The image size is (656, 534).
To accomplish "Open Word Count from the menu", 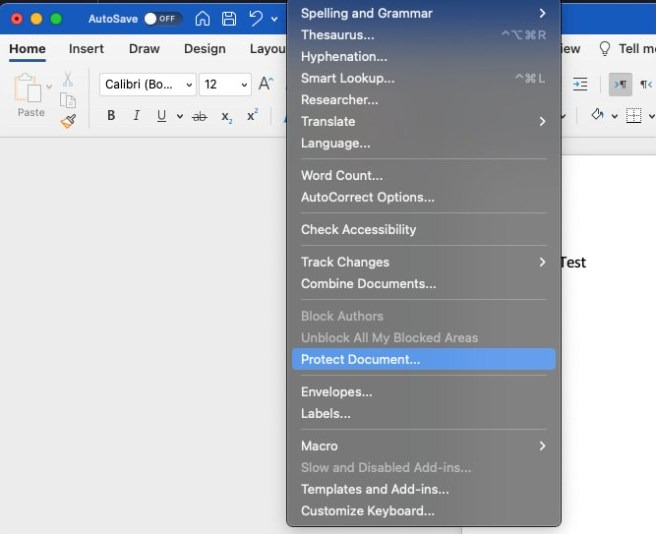I will [424, 175].
